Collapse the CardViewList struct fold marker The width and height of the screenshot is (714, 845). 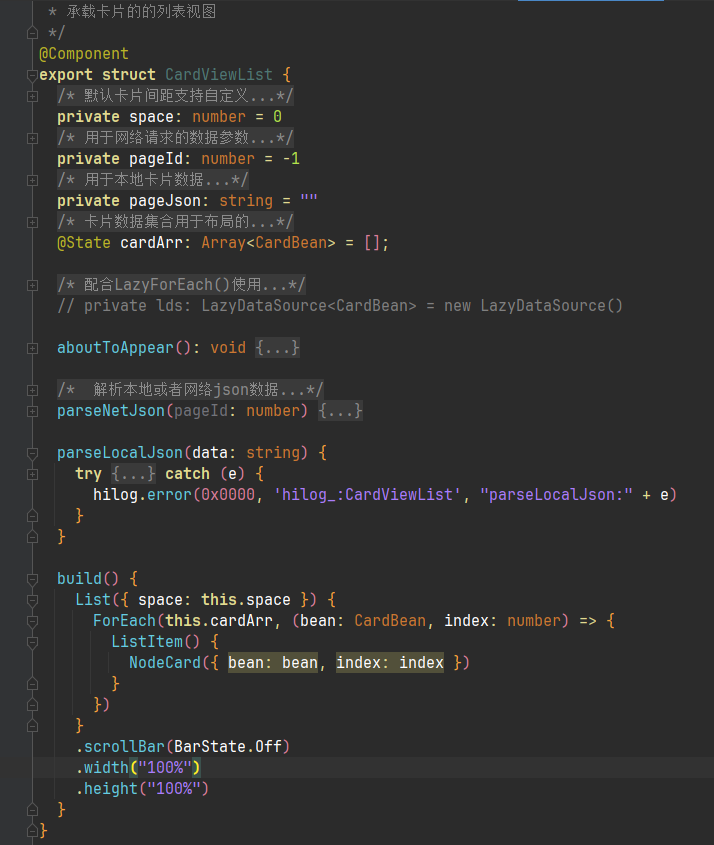coord(32,75)
